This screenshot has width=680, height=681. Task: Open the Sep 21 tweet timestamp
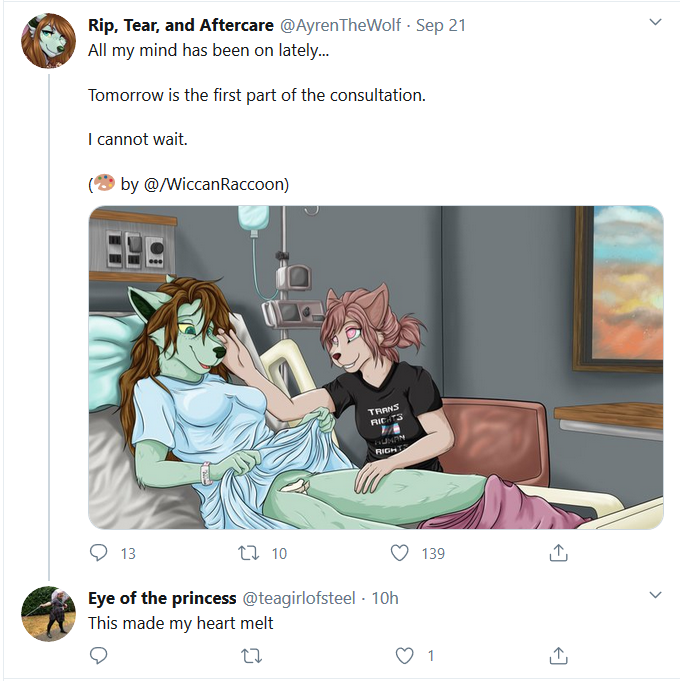pyautogui.click(x=440, y=25)
